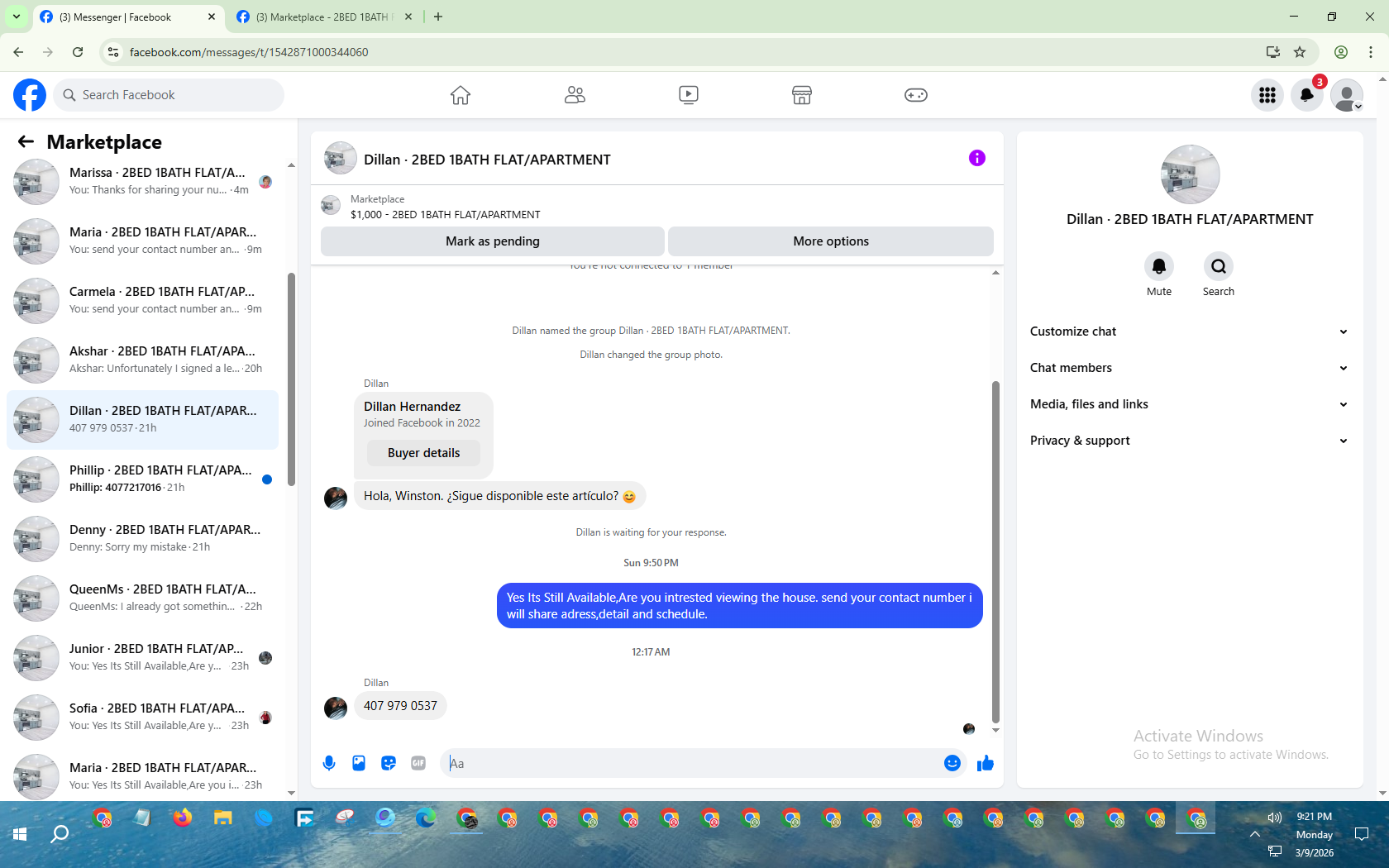Send a thumbs-up like
This screenshot has height=868, width=1389.
986,763
